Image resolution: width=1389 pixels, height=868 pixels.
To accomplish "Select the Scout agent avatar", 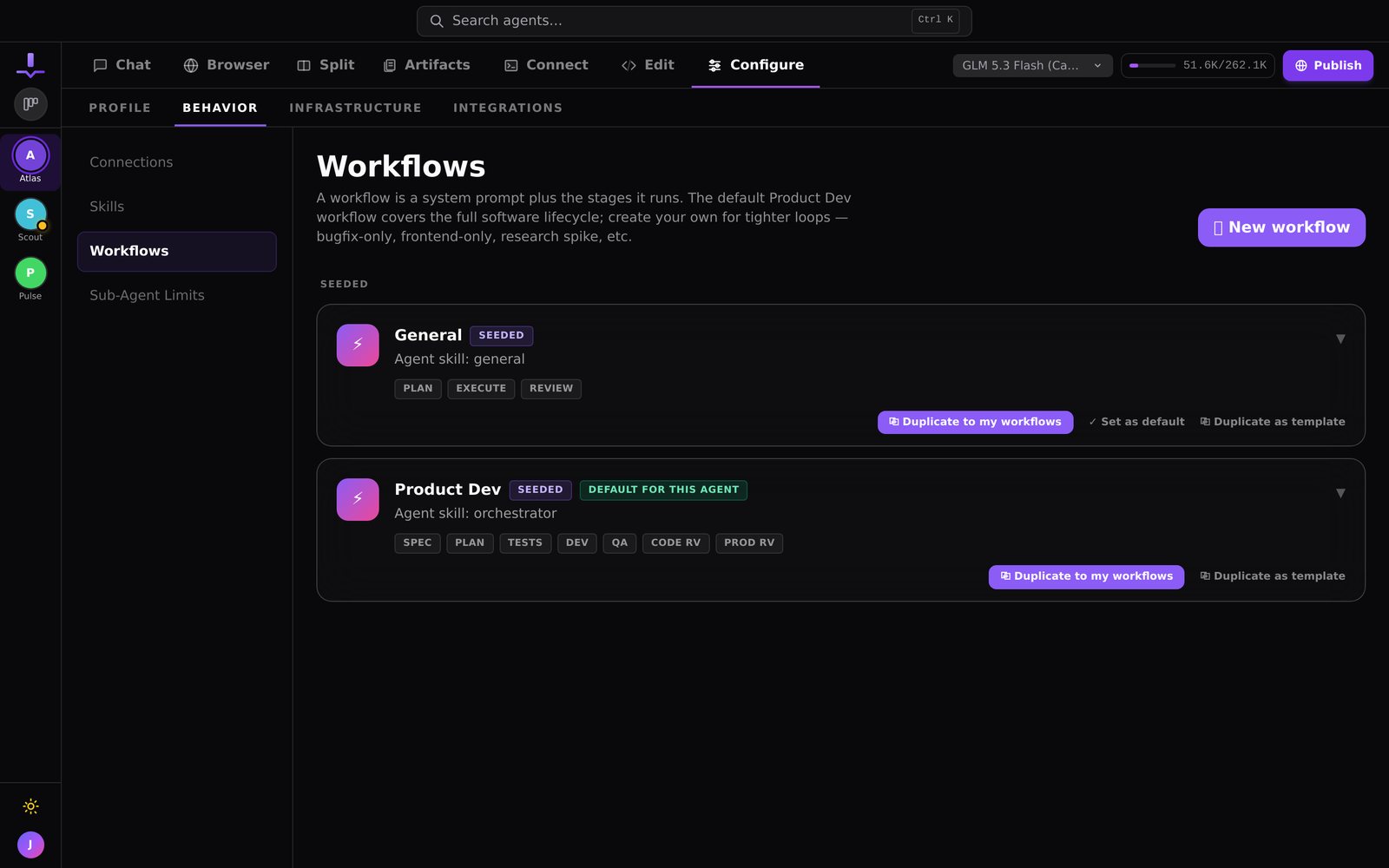I will point(30,214).
